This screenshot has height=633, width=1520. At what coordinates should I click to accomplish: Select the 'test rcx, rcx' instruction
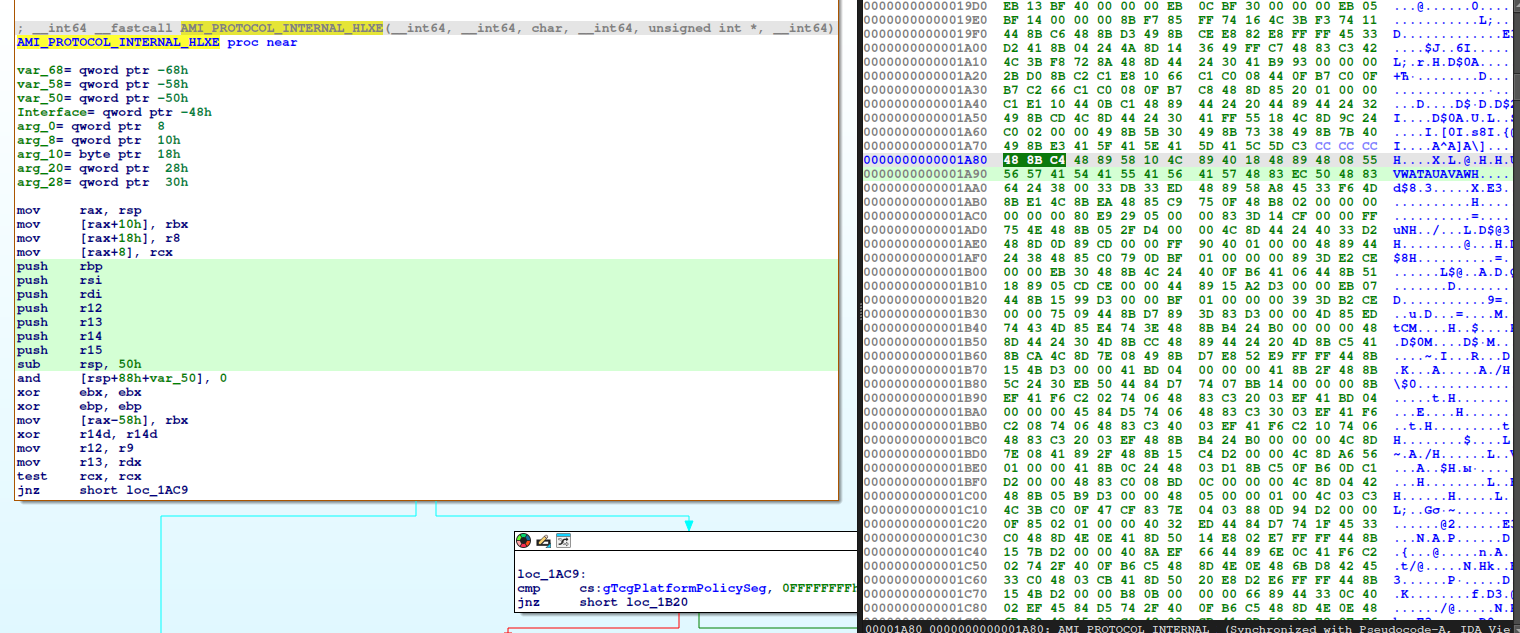[x=82, y=477]
